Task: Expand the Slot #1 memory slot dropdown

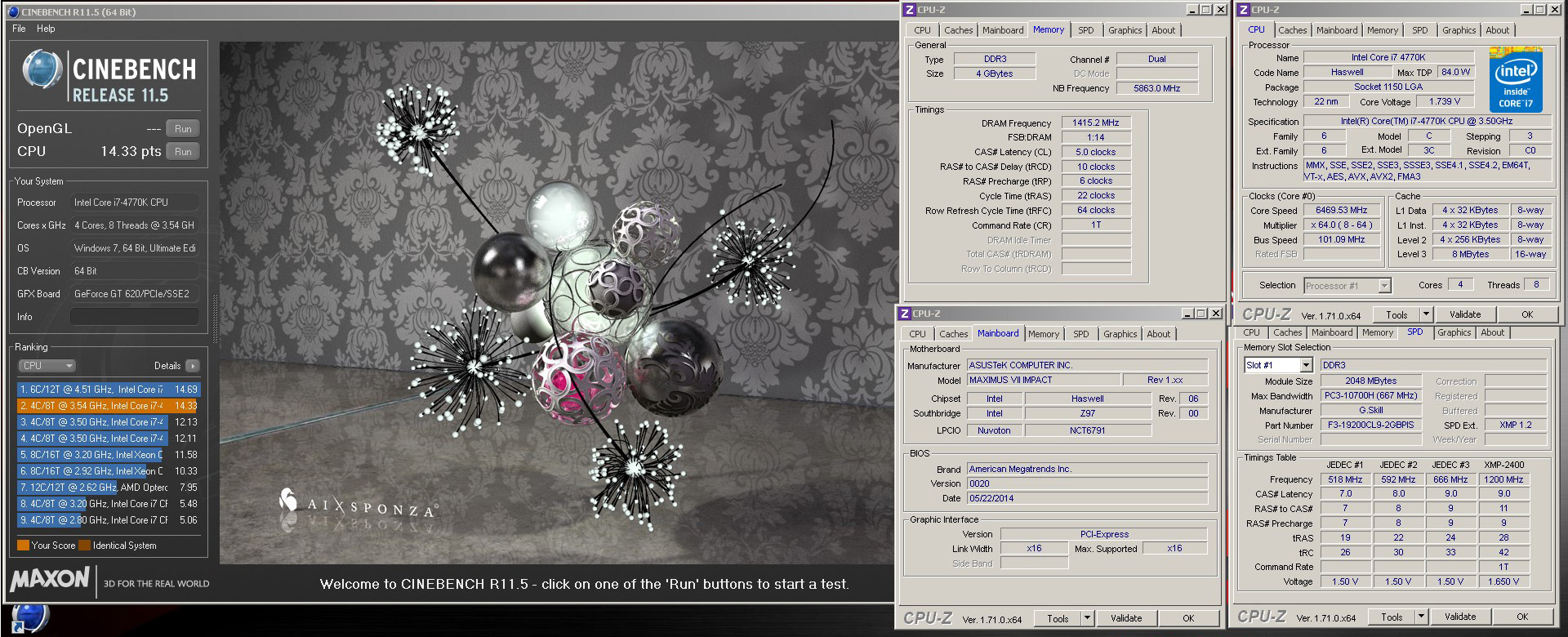Action: pos(1306,365)
